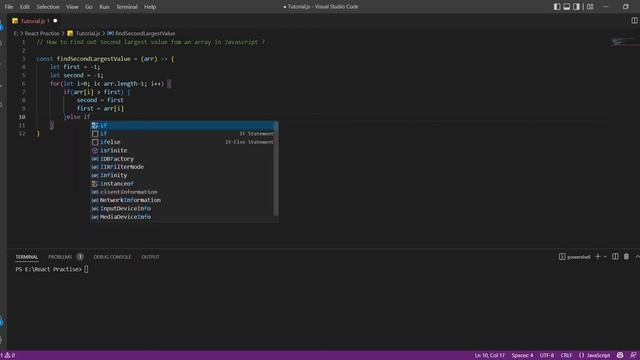Open the Edit menu
640x360 pixels.
coord(24,7)
